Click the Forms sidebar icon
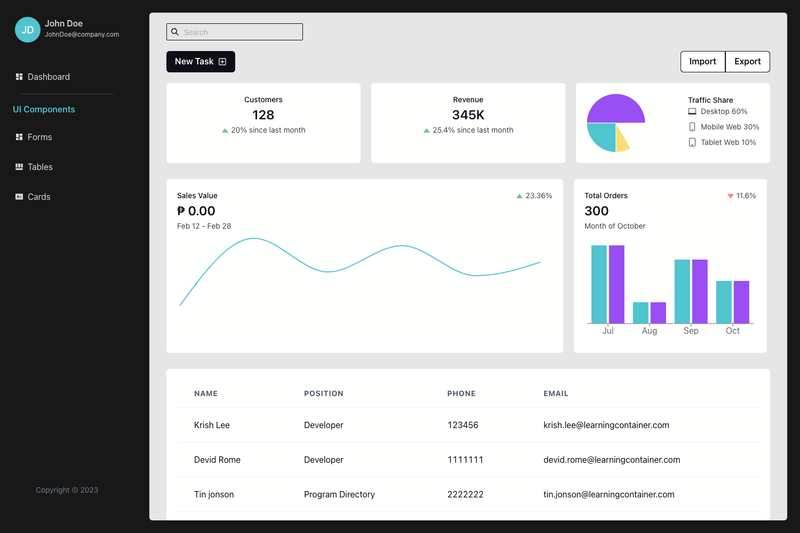The width and height of the screenshot is (800, 533). tap(19, 137)
